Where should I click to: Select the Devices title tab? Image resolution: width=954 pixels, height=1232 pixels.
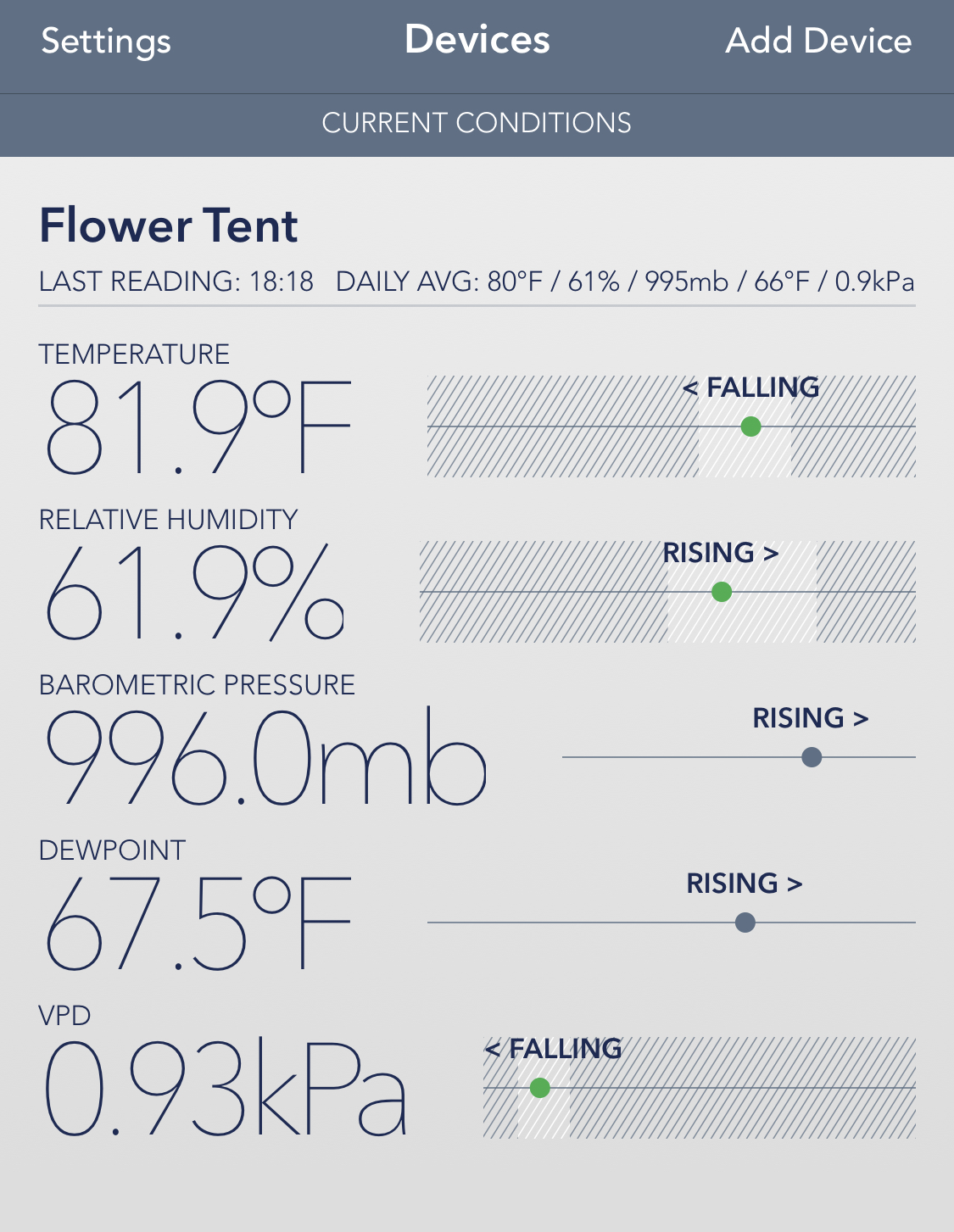pyautogui.click(x=477, y=40)
